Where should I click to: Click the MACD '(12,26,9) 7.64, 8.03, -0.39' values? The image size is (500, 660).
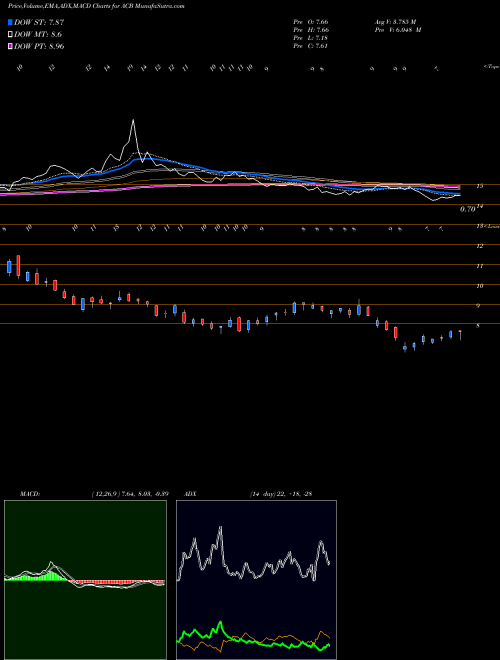pos(130,494)
